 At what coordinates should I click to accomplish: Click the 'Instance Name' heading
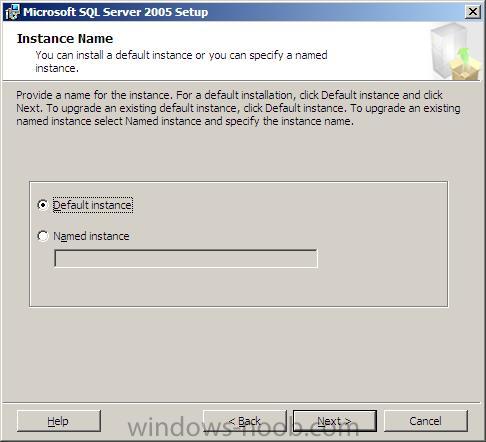click(65, 39)
